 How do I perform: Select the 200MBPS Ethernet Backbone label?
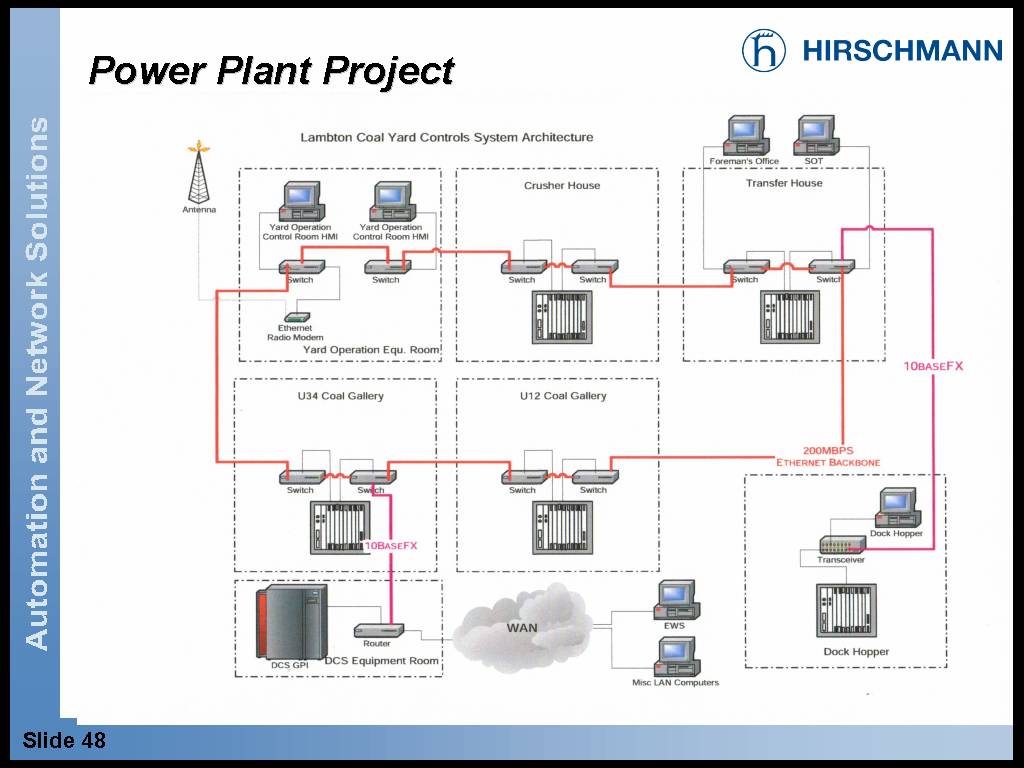[827, 456]
